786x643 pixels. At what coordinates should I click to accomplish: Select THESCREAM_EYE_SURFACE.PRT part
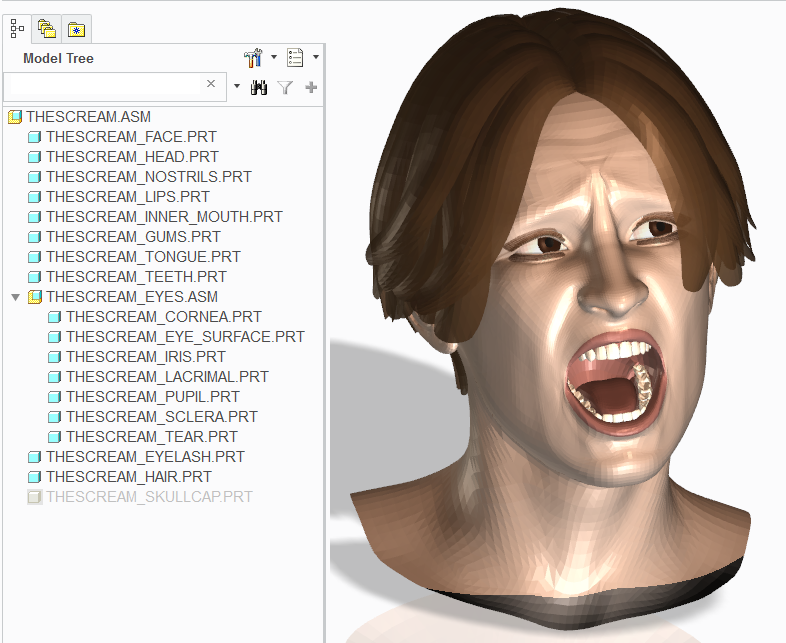point(185,337)
